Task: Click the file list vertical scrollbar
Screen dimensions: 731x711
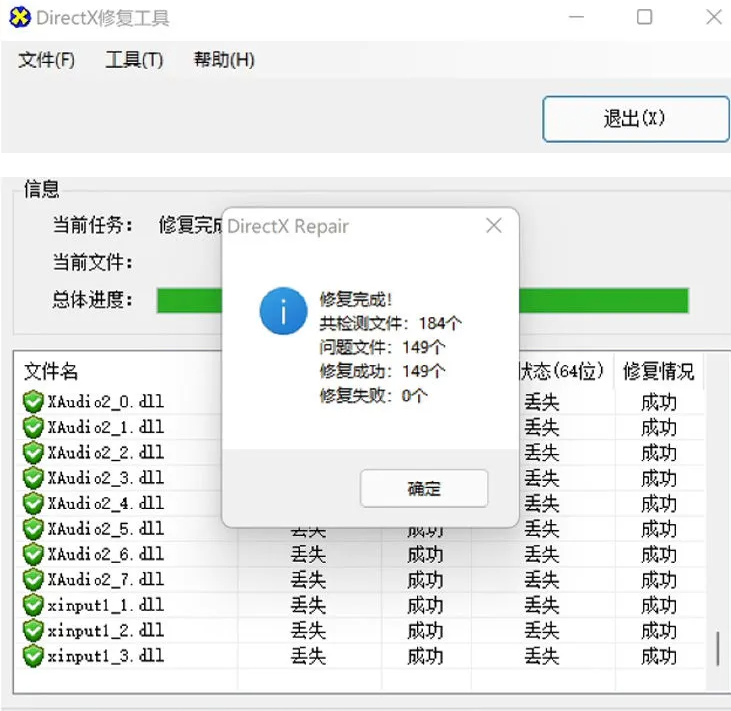Action: [x=718, y=648]
